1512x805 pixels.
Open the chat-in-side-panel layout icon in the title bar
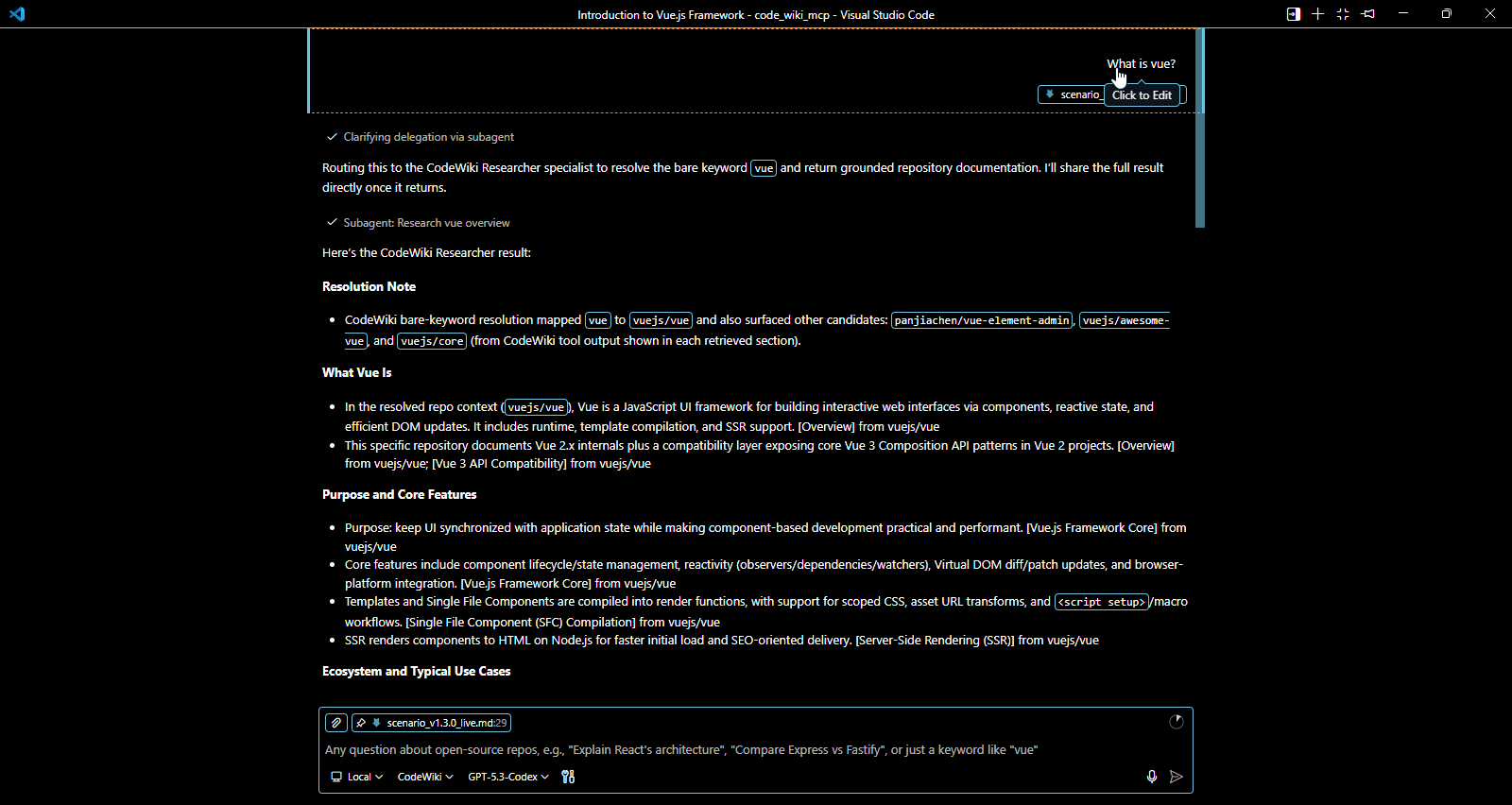[x=1294, y=14]
